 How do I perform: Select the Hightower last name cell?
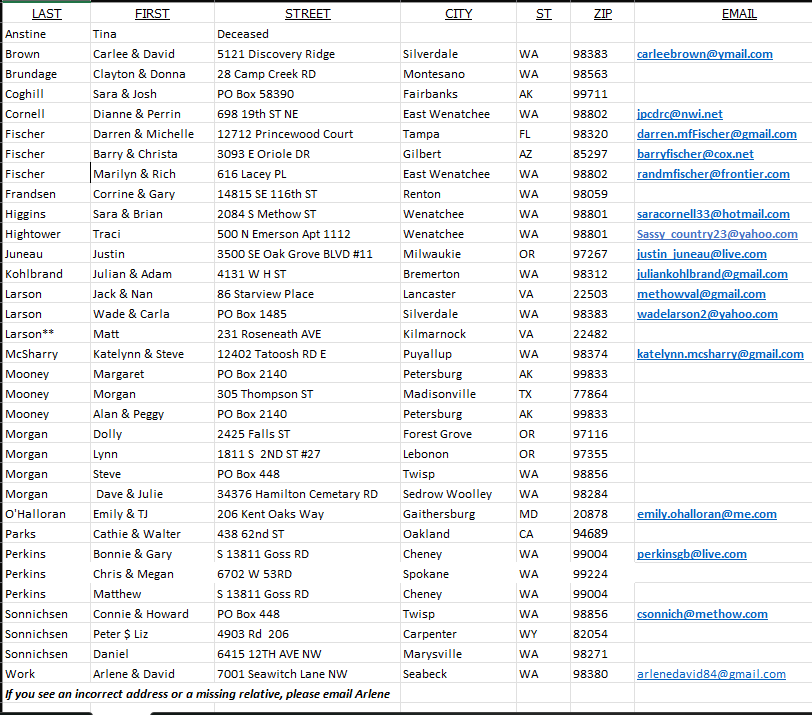coord(47,235)
